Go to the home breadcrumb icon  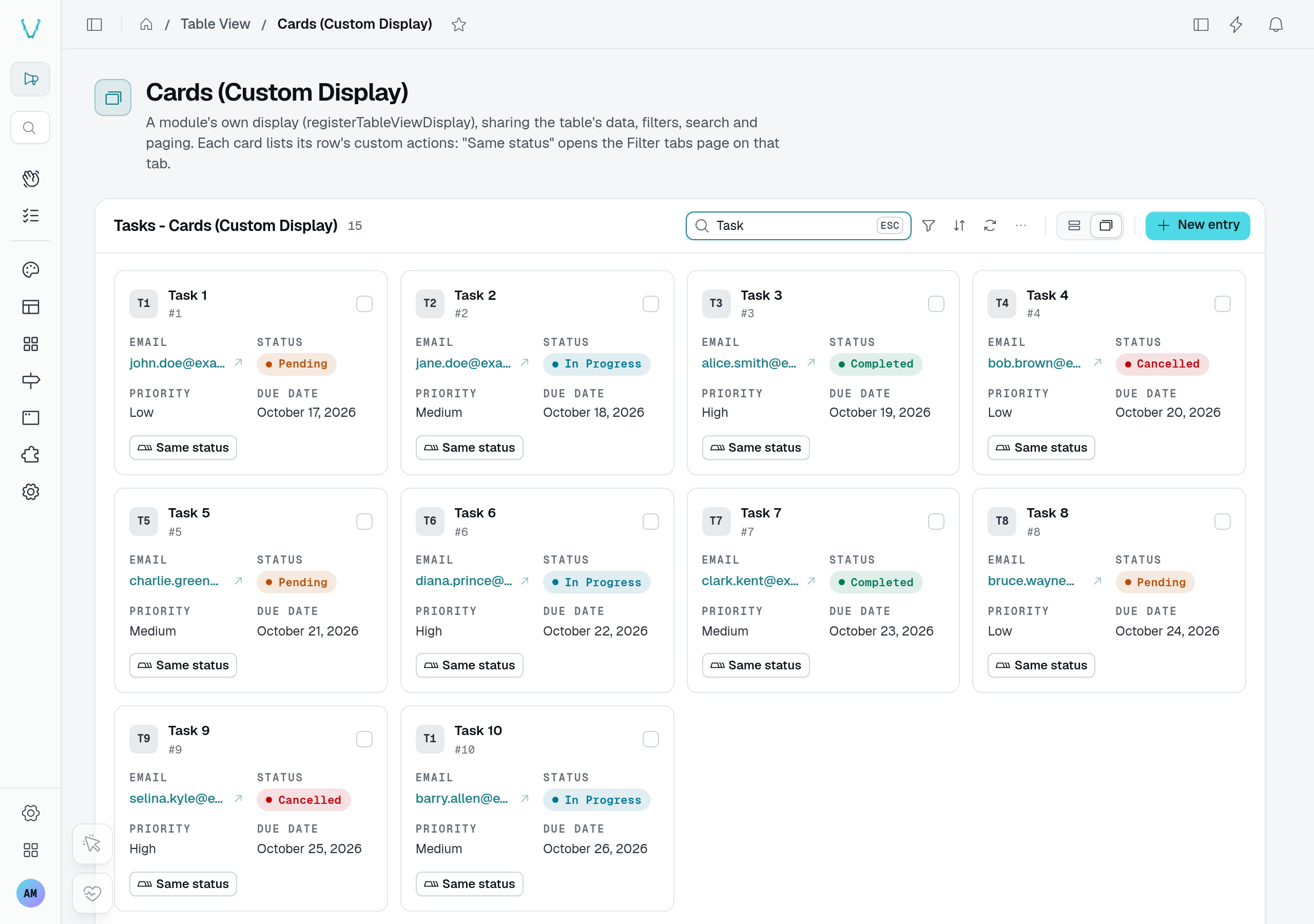pos(146,24)
